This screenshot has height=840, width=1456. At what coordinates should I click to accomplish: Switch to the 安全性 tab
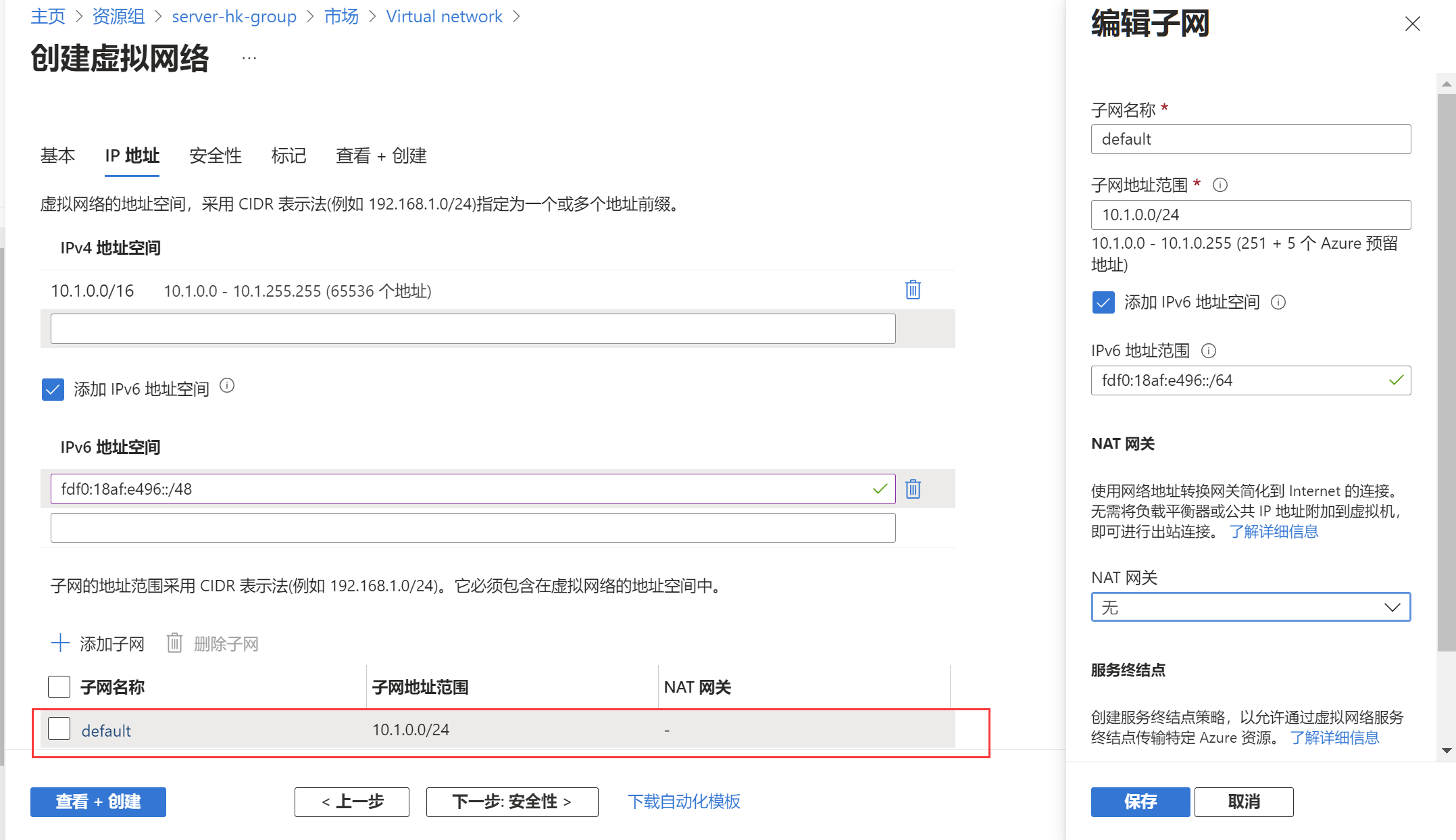click(216, 156)
